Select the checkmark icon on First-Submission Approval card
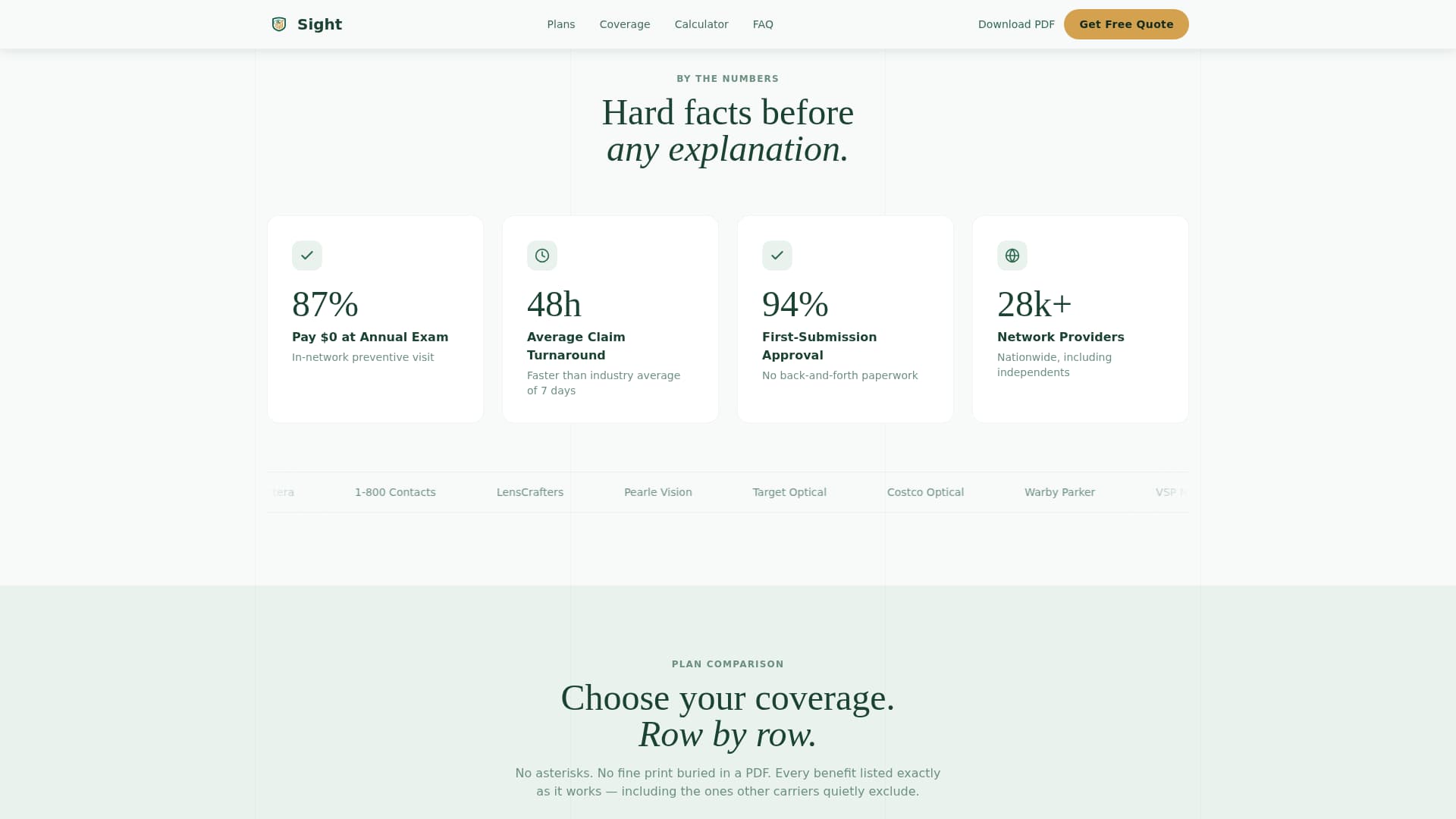 tap(777, 256)
